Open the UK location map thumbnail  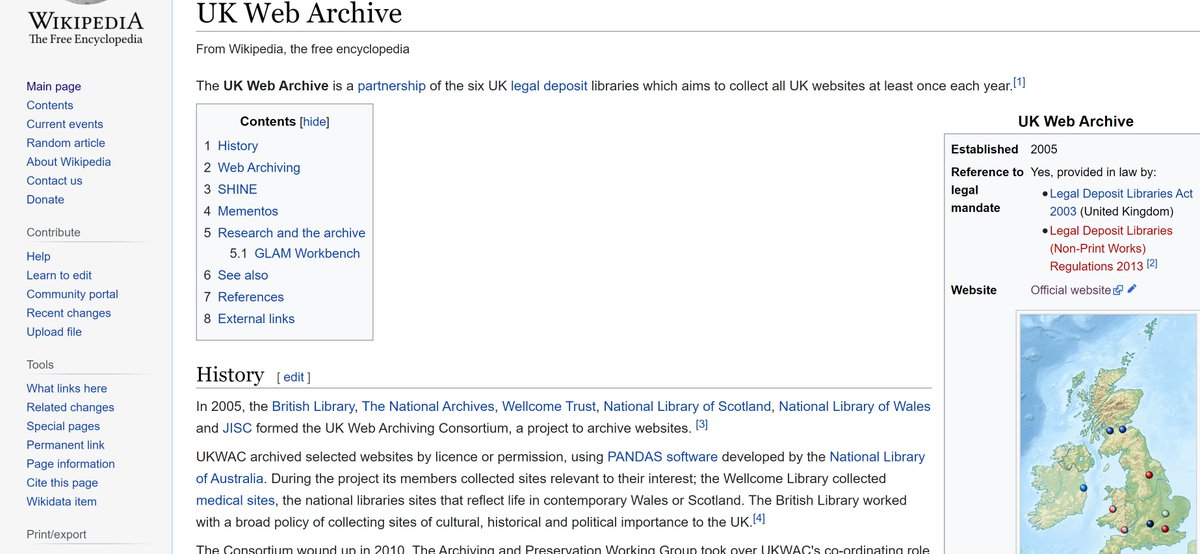coord(1108,433)
